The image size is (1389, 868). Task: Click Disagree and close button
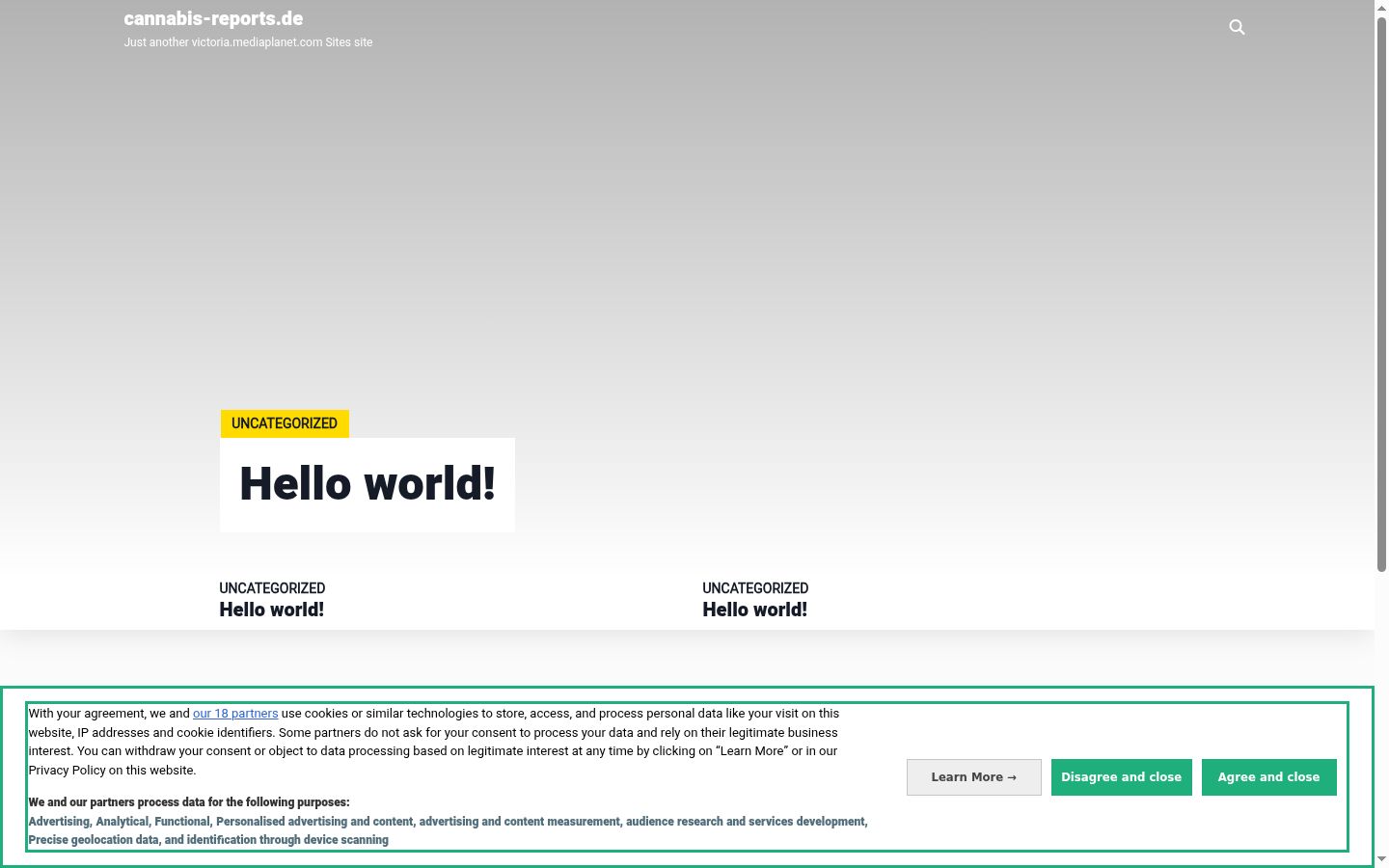point(1122,777)
